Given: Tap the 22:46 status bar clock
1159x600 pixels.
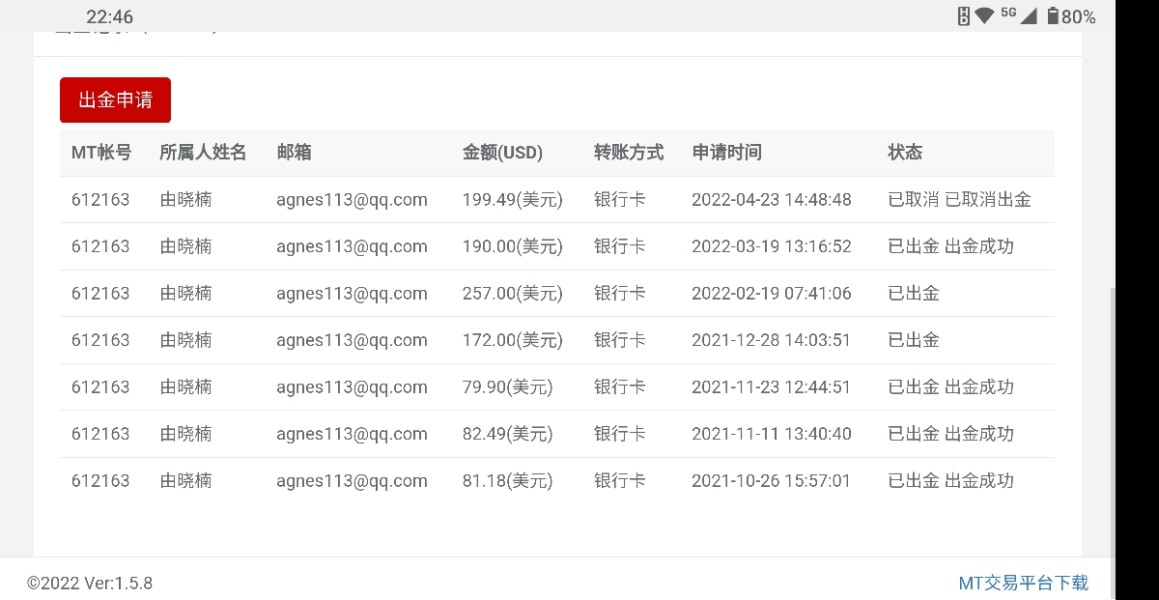Looking at the screenshot, I should 109,17.
